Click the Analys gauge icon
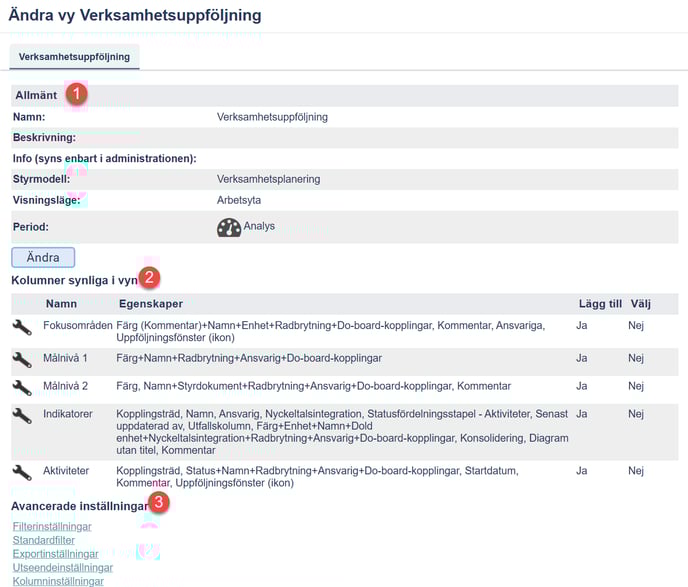Viewport: 688px width, 587px height. point(229,227)
